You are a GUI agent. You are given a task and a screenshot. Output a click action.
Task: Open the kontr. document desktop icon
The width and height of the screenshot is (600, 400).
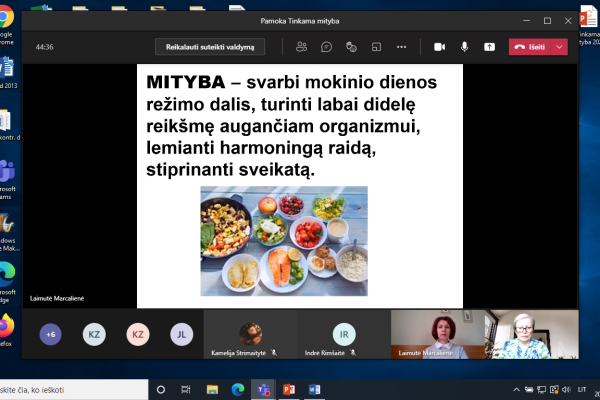coord(8,125)
